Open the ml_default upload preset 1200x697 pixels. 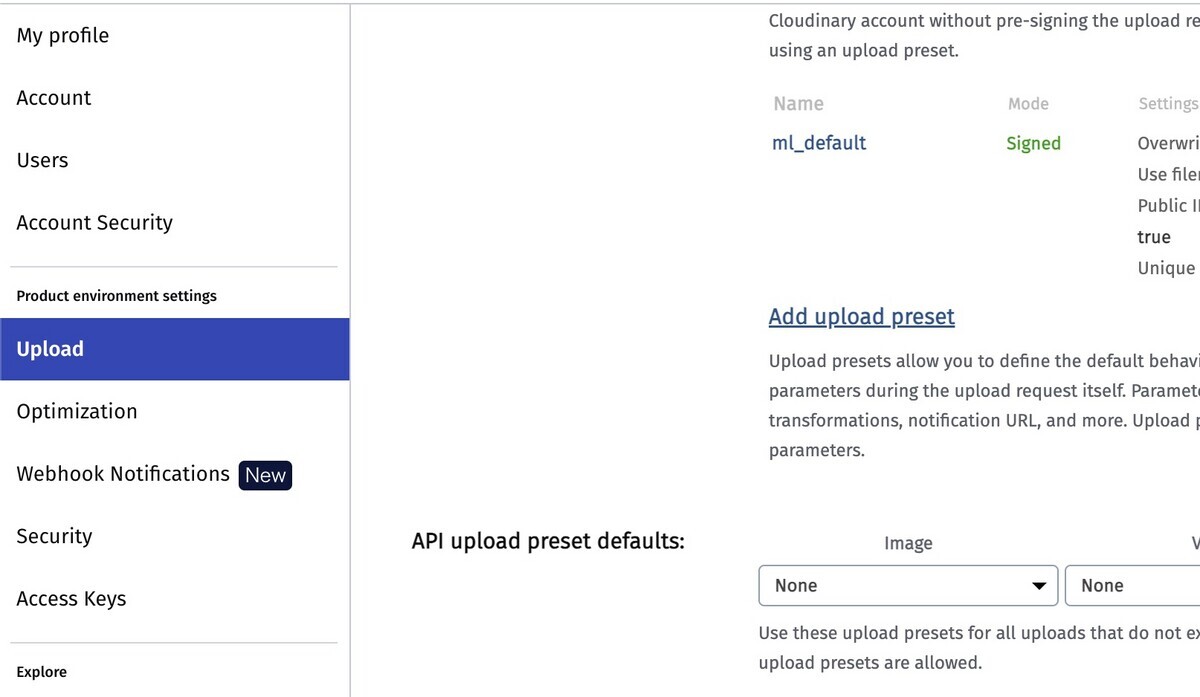(819, 143)
